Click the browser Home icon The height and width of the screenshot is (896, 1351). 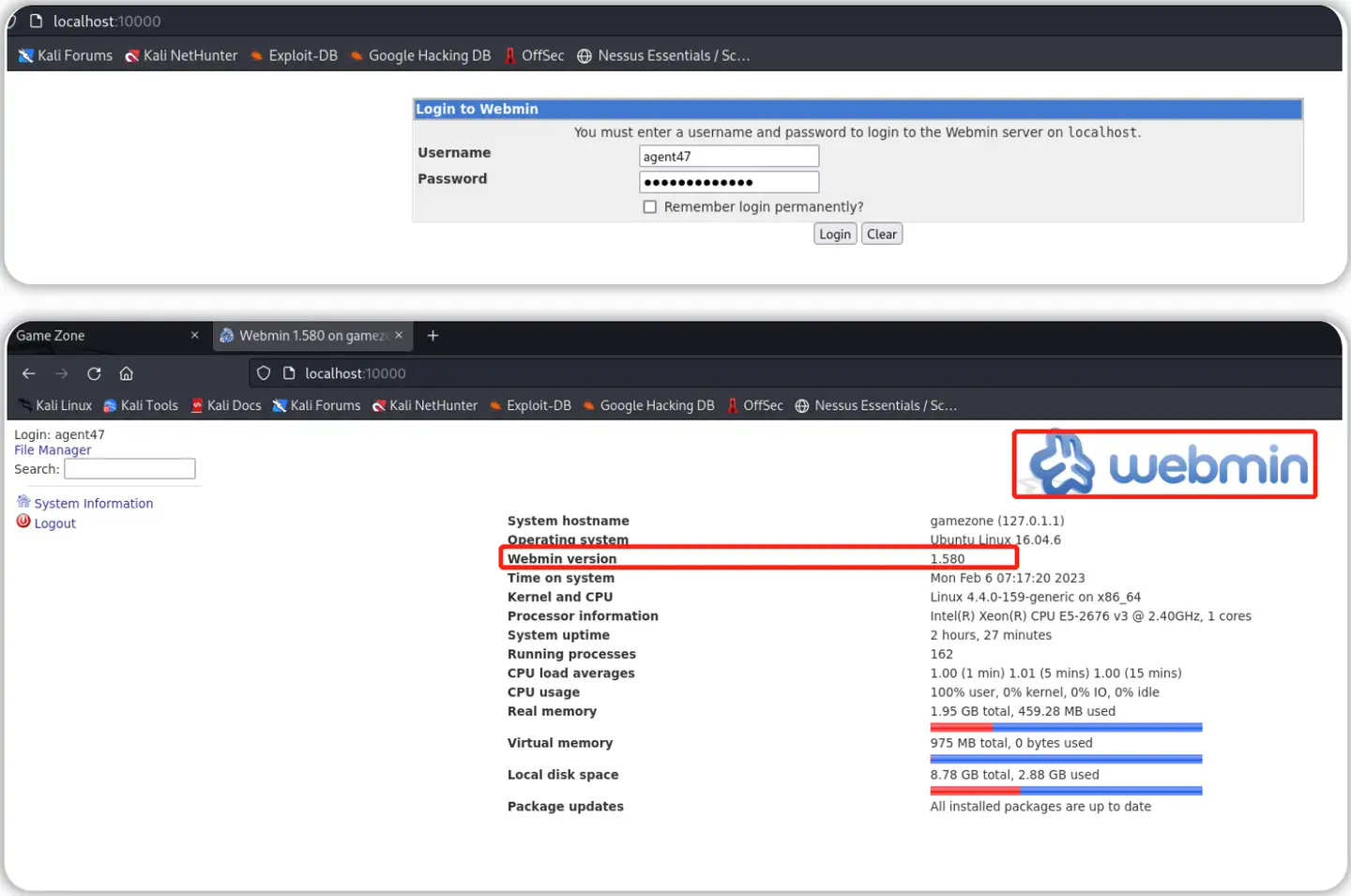[126, 373]
